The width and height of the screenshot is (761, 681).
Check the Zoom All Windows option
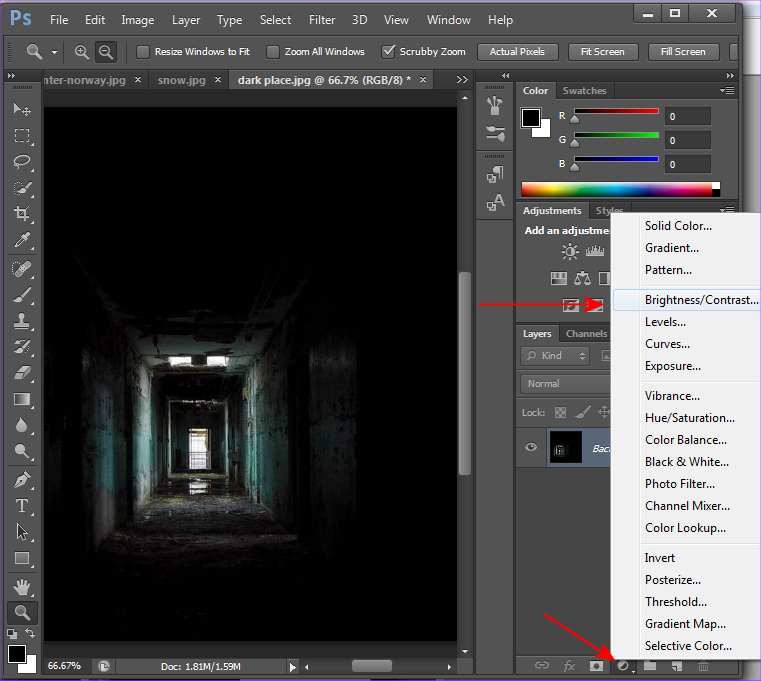click(273, 52)
